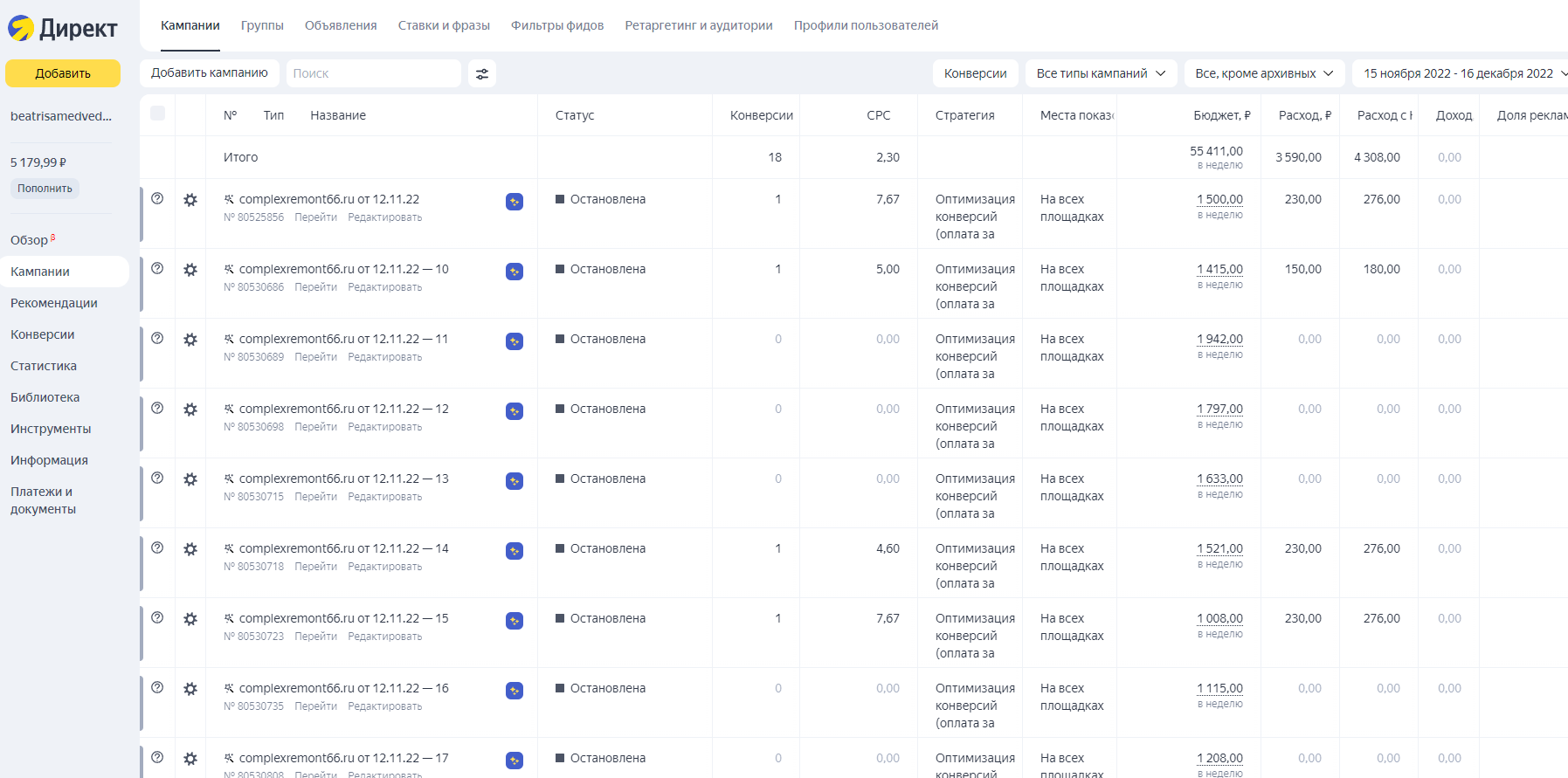Click the Yandex Direct logo
The width and height of the screenshot is (1568, 778).
63,28
